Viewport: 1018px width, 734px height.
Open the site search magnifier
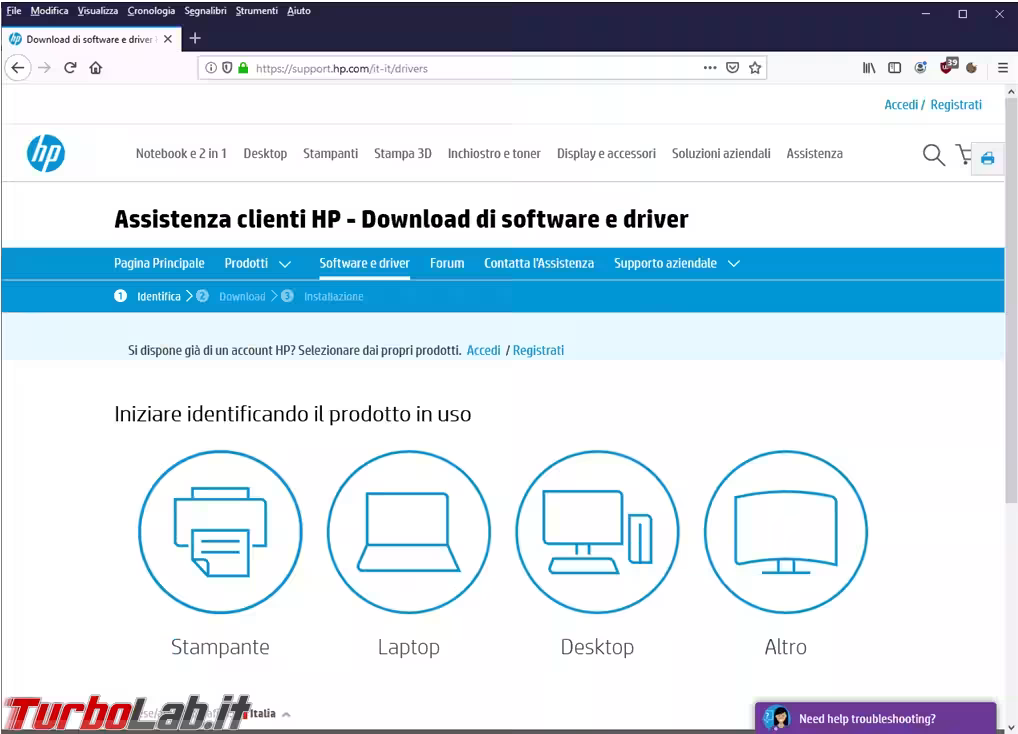(933, 154)
